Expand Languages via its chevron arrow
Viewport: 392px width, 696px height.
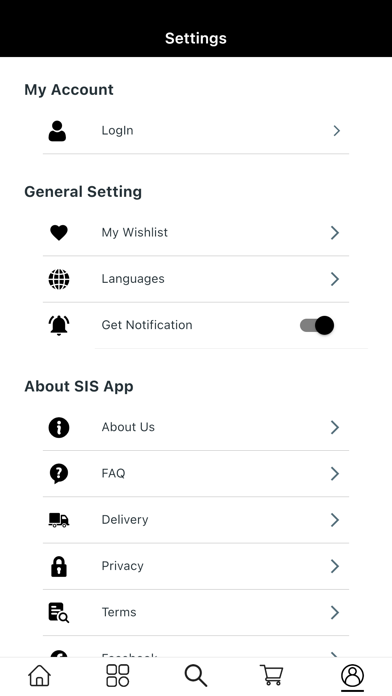(335, 279)
